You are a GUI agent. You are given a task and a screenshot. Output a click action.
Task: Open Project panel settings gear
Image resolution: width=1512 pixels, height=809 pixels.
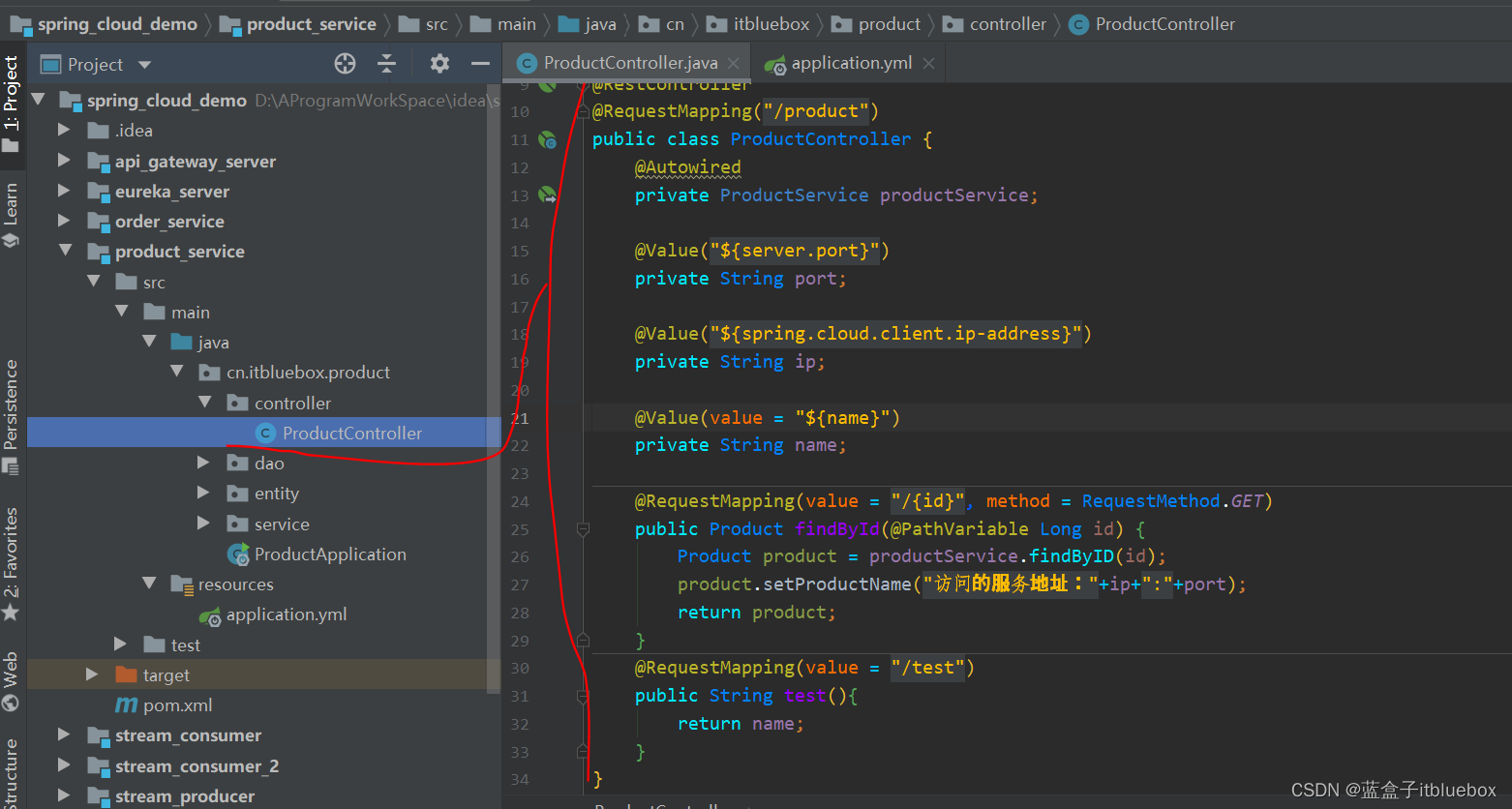tap(439, 64)
